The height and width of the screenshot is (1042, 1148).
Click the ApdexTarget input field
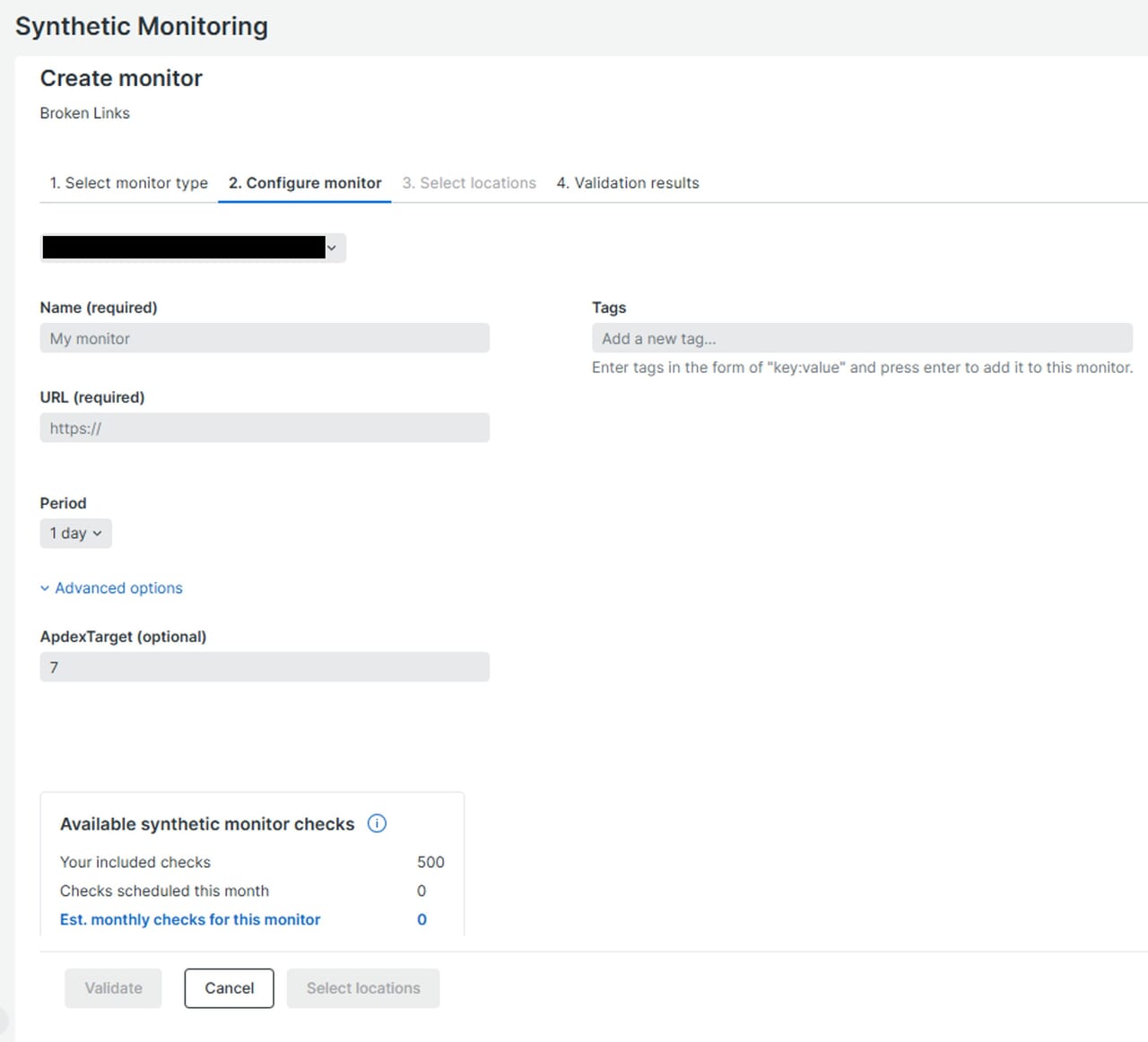(265, 667)
